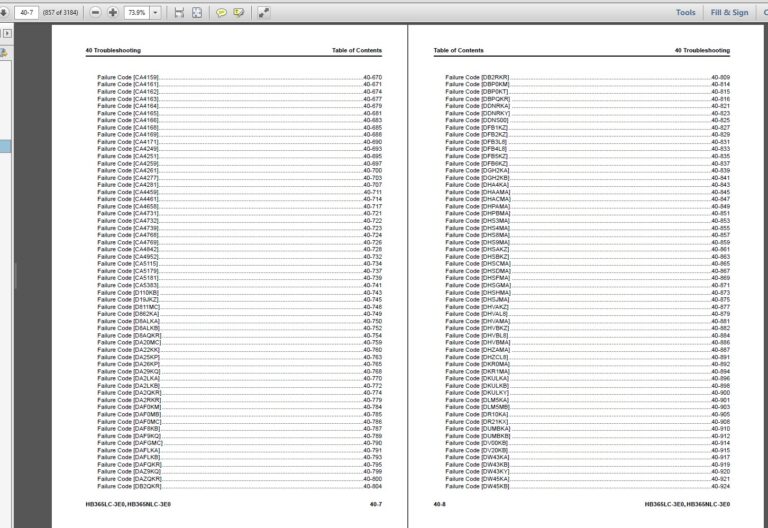This screenshot has height=528, width=768.
Task: Click the '(857 of 3184)' page count text
Action: 60,12
